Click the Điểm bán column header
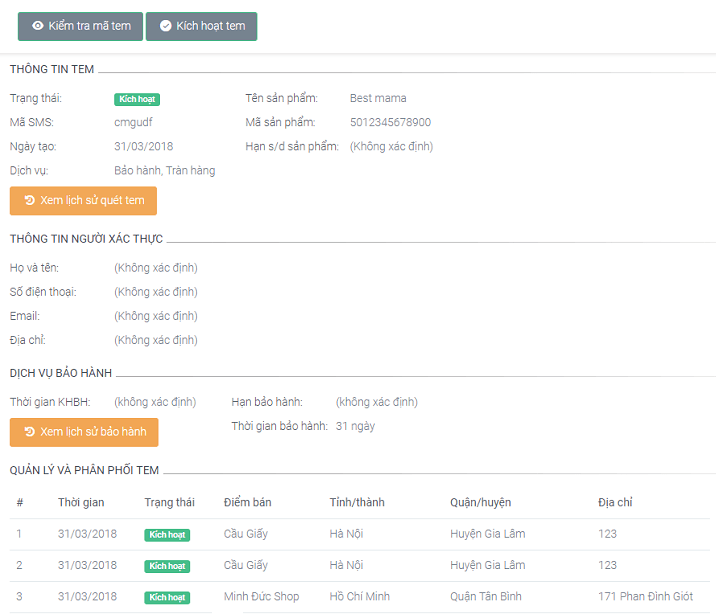Screen dimensions: 716x614 248,502
